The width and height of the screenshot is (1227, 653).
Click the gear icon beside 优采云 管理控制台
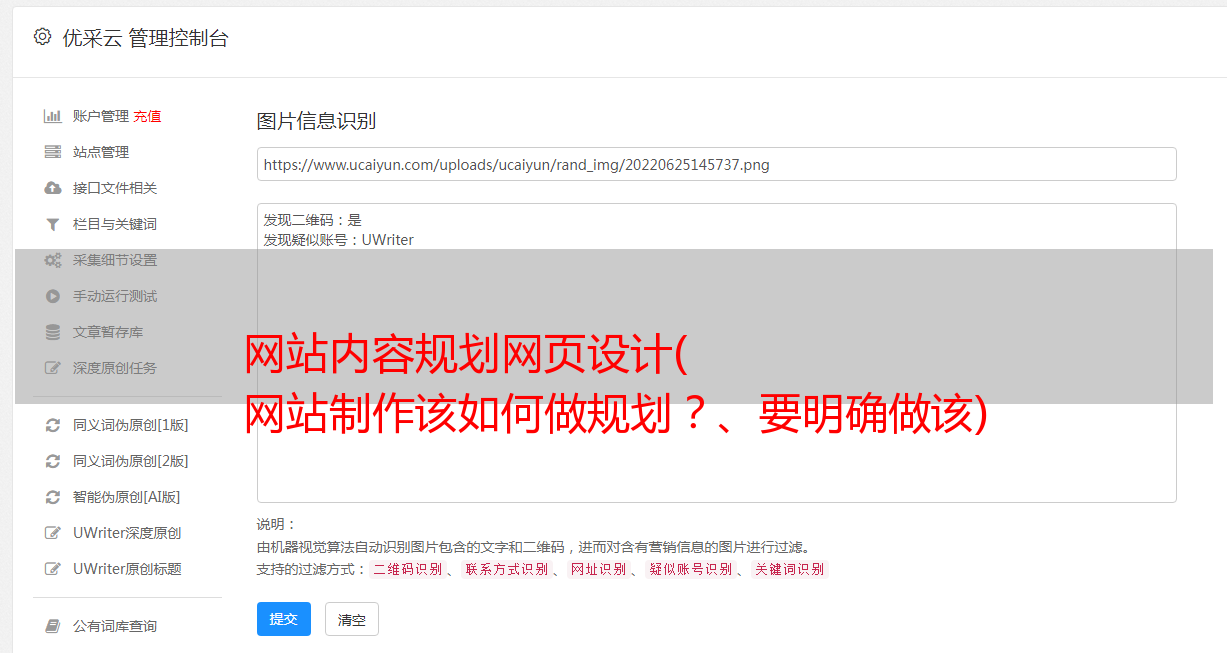42,37
